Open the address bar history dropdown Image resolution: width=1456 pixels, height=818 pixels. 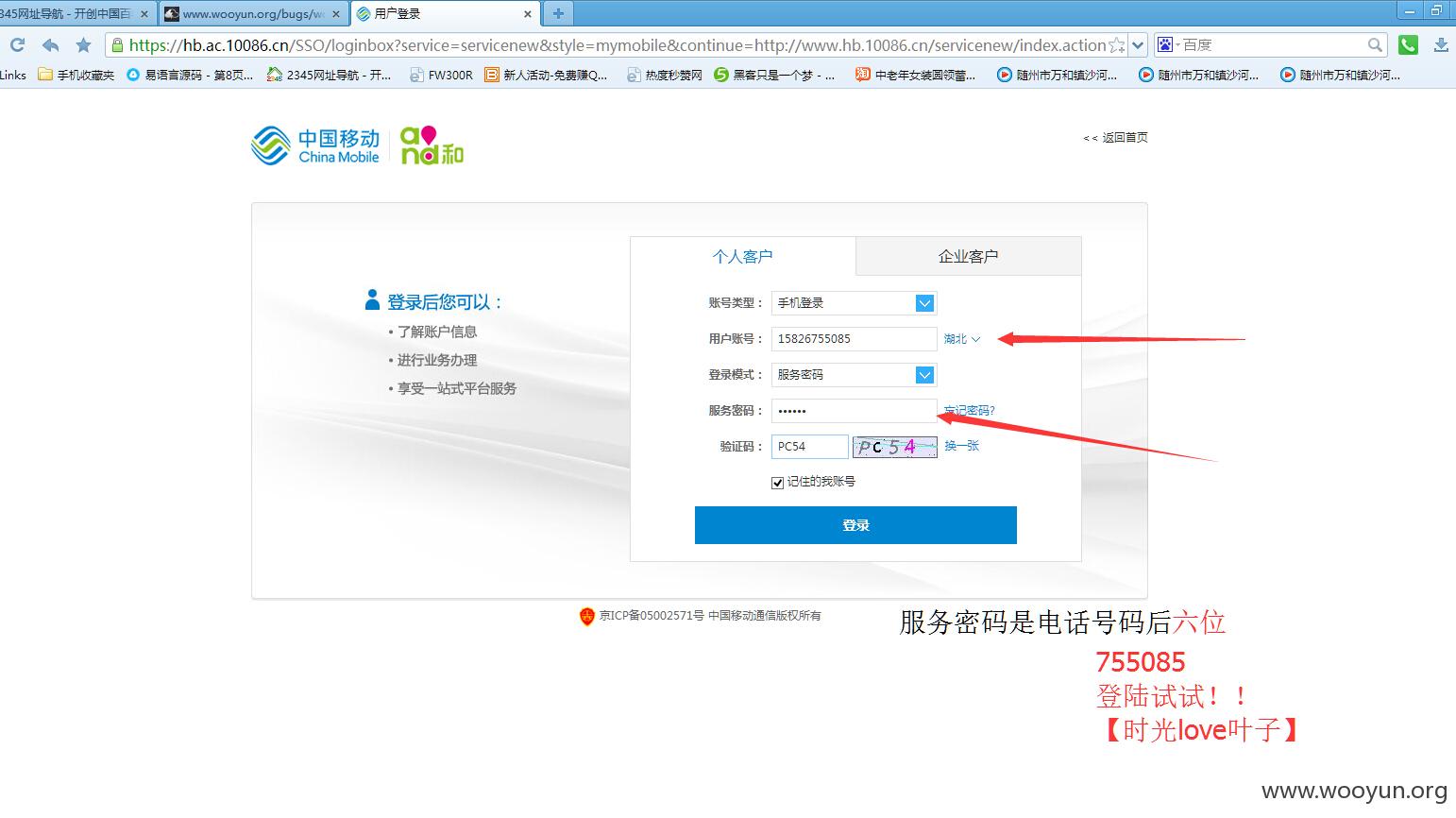[1138, 44]
